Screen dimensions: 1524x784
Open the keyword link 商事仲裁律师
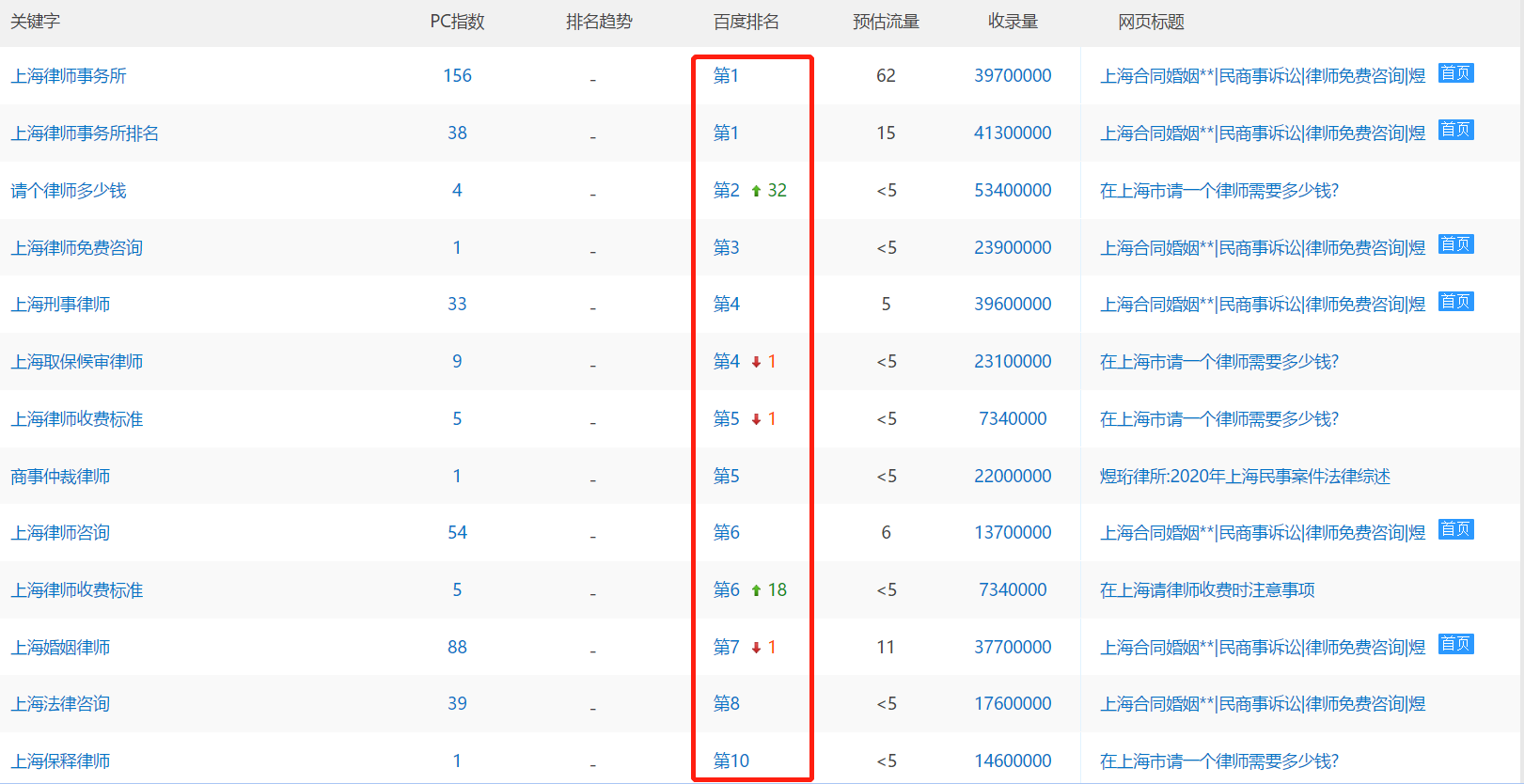coord(60,477)
